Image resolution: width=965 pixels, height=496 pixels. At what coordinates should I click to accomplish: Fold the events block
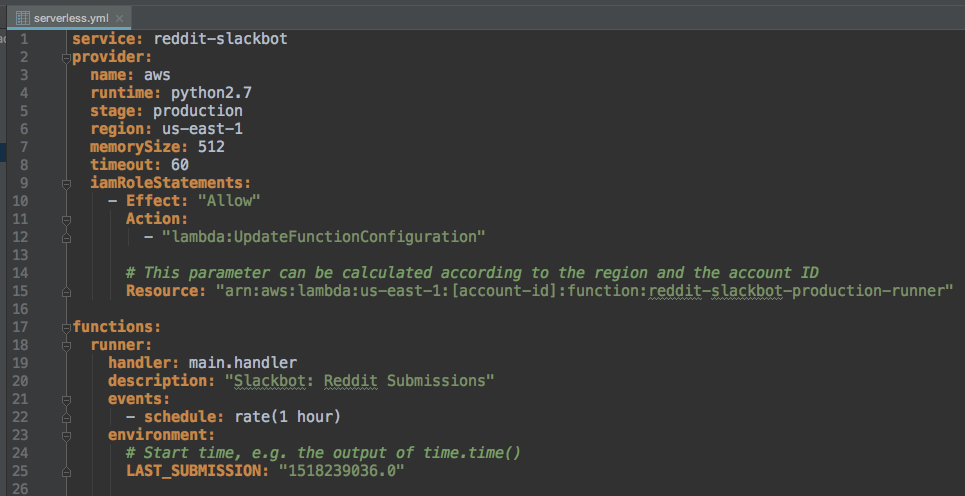(66, 399)
